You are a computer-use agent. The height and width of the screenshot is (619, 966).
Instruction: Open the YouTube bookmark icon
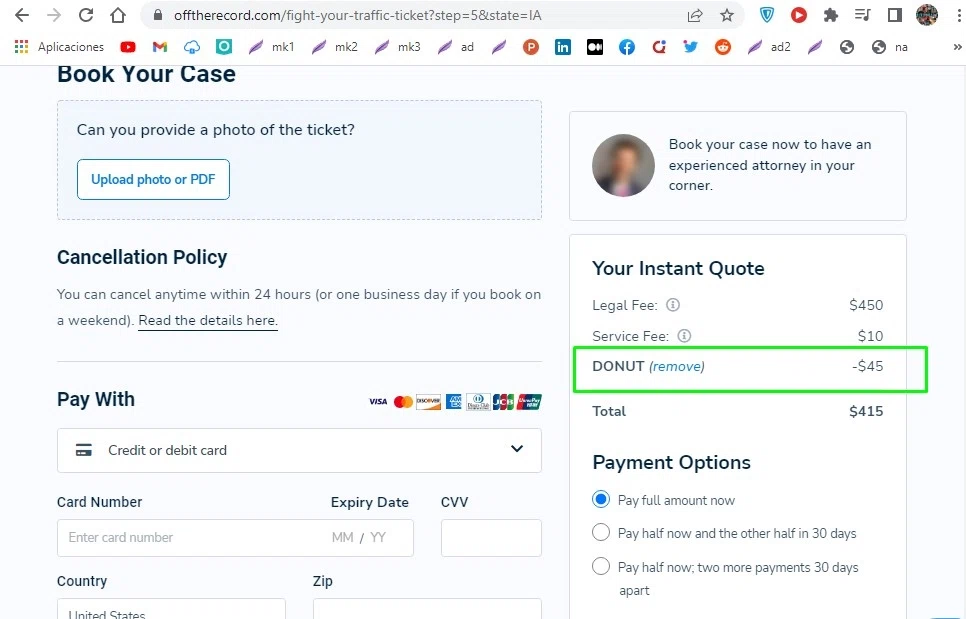[128, 47]
